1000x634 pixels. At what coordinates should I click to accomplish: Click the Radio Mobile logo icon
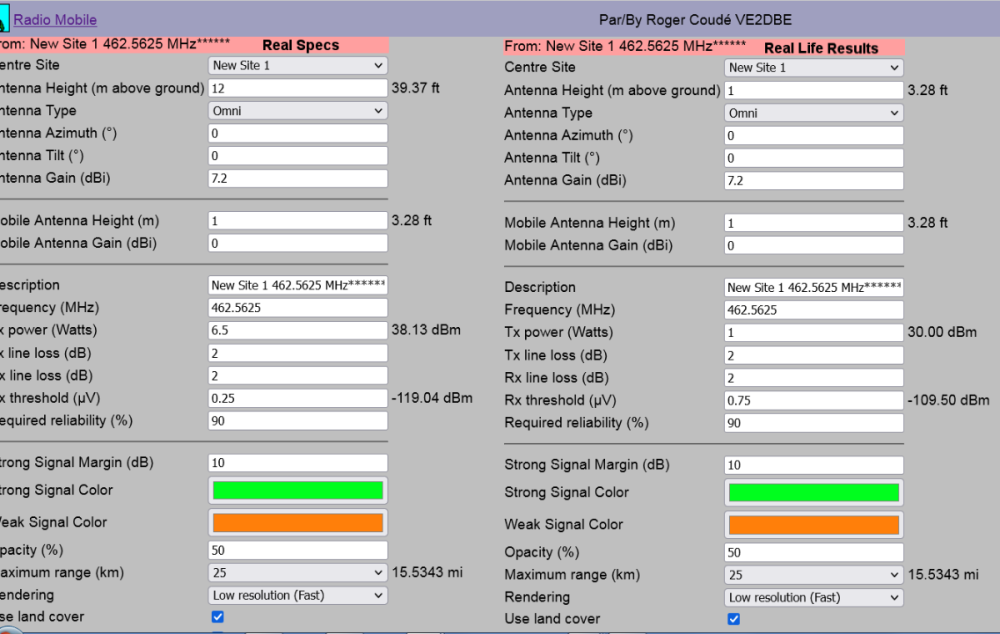pyautogui.click(x=4, y=19)
